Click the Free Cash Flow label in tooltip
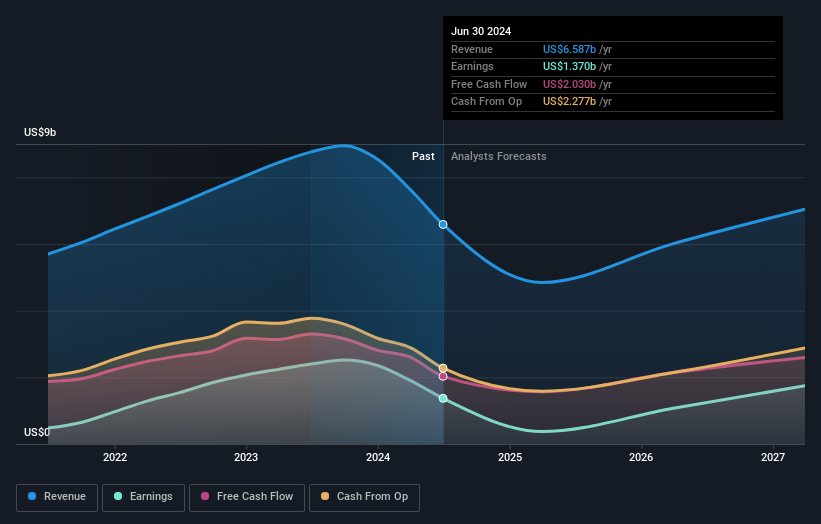The width and height of the screenshot is (821, 524). (x=489, y=84)
